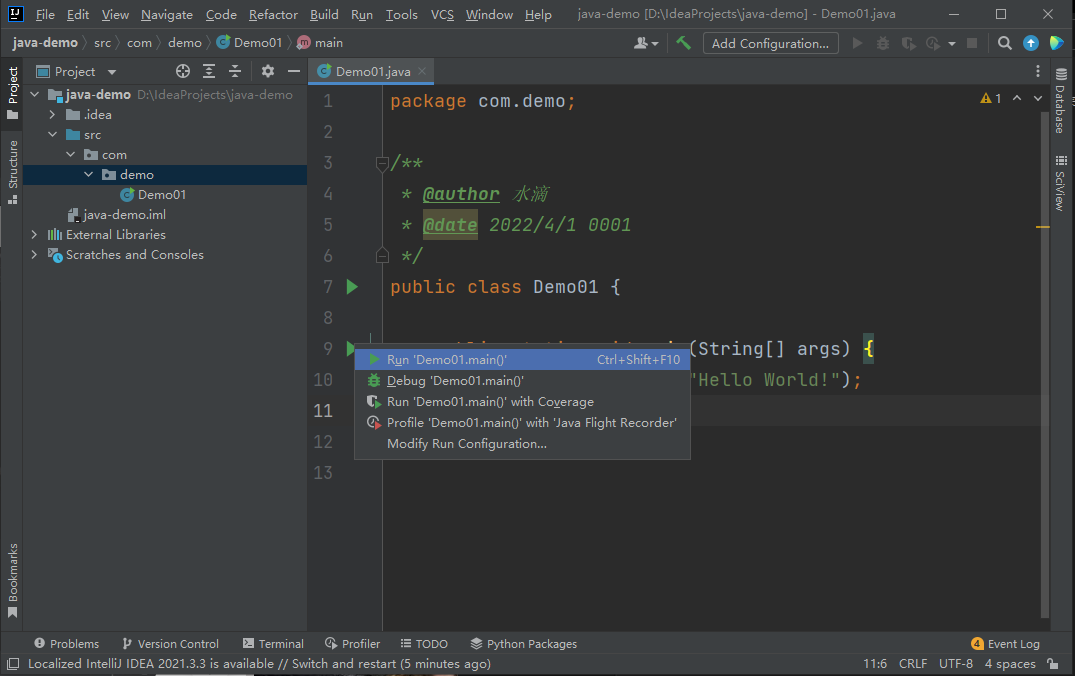
Task: Click the fold marker at Javadoc start
Action: pyautogui.click(x=383, y=163)
